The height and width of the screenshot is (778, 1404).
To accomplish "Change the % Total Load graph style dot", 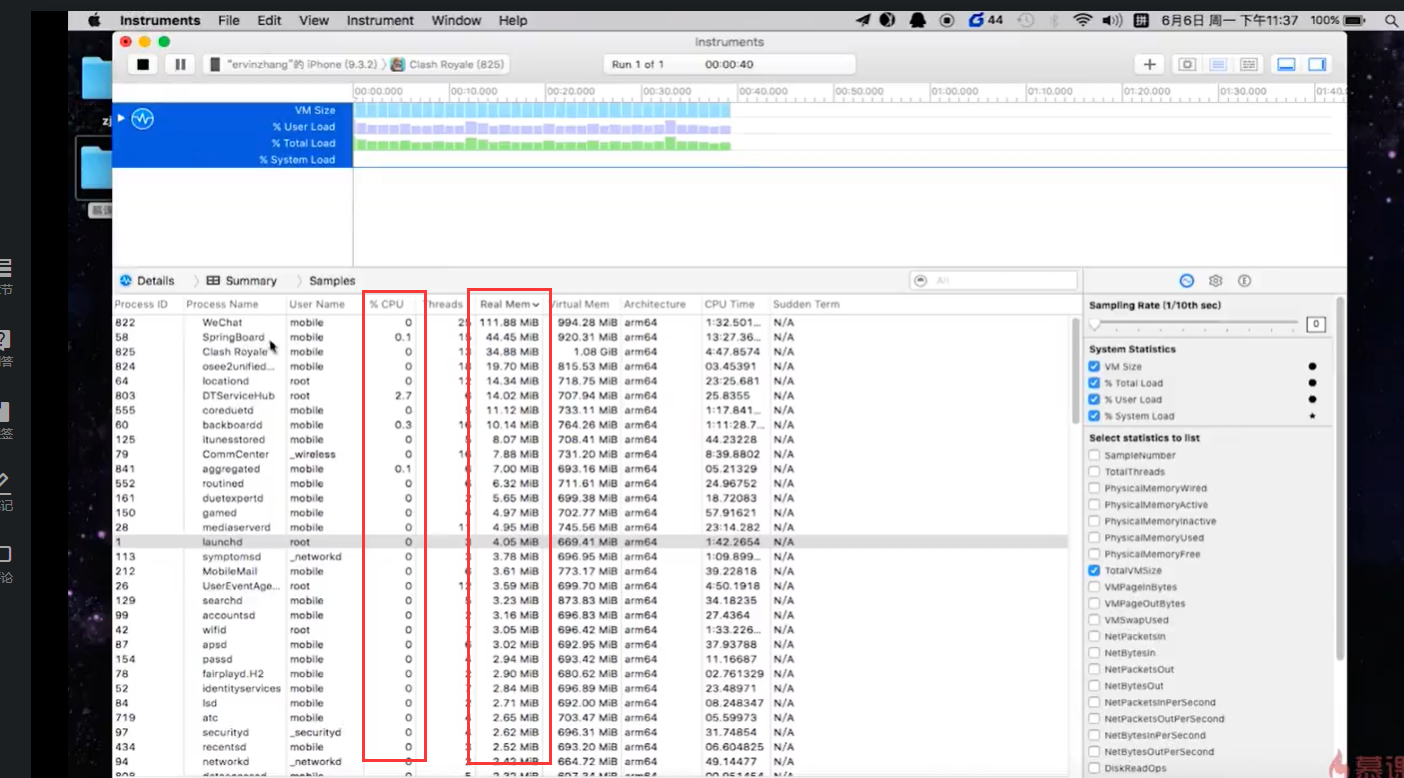I will pos(1312,383).
